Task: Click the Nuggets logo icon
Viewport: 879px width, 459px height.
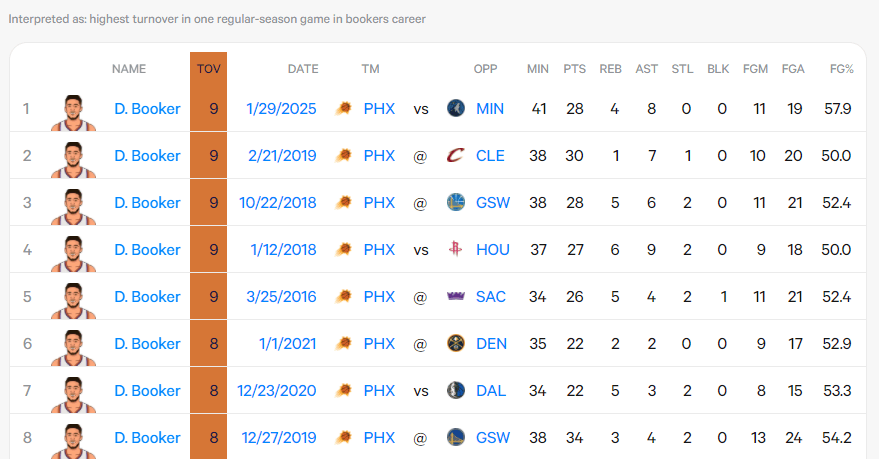Action: tap(456, 343)
